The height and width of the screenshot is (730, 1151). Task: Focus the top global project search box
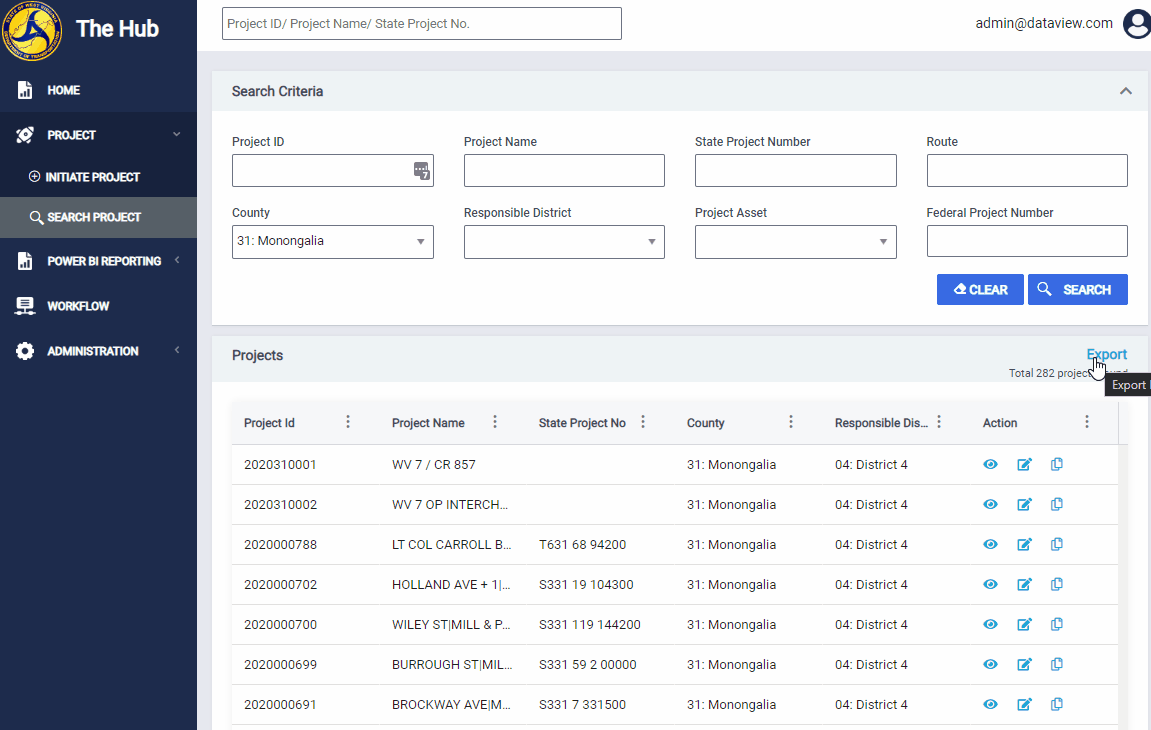421,24
